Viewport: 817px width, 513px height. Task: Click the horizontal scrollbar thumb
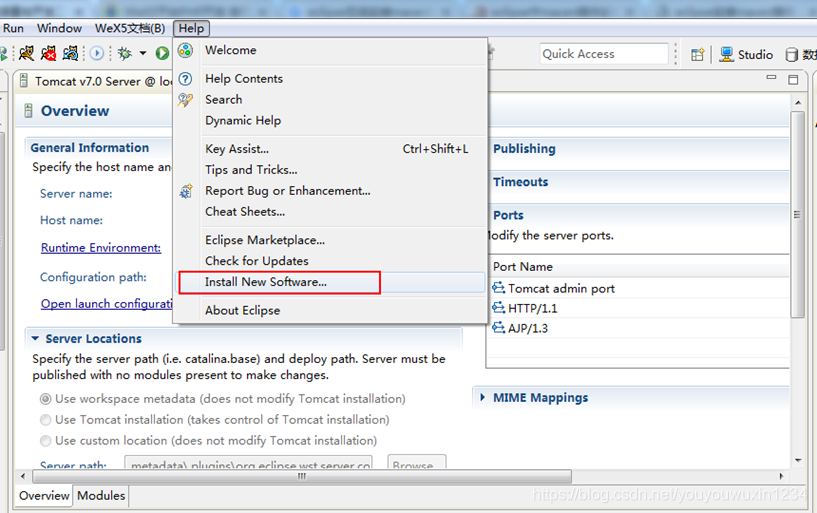click(302, 476)
